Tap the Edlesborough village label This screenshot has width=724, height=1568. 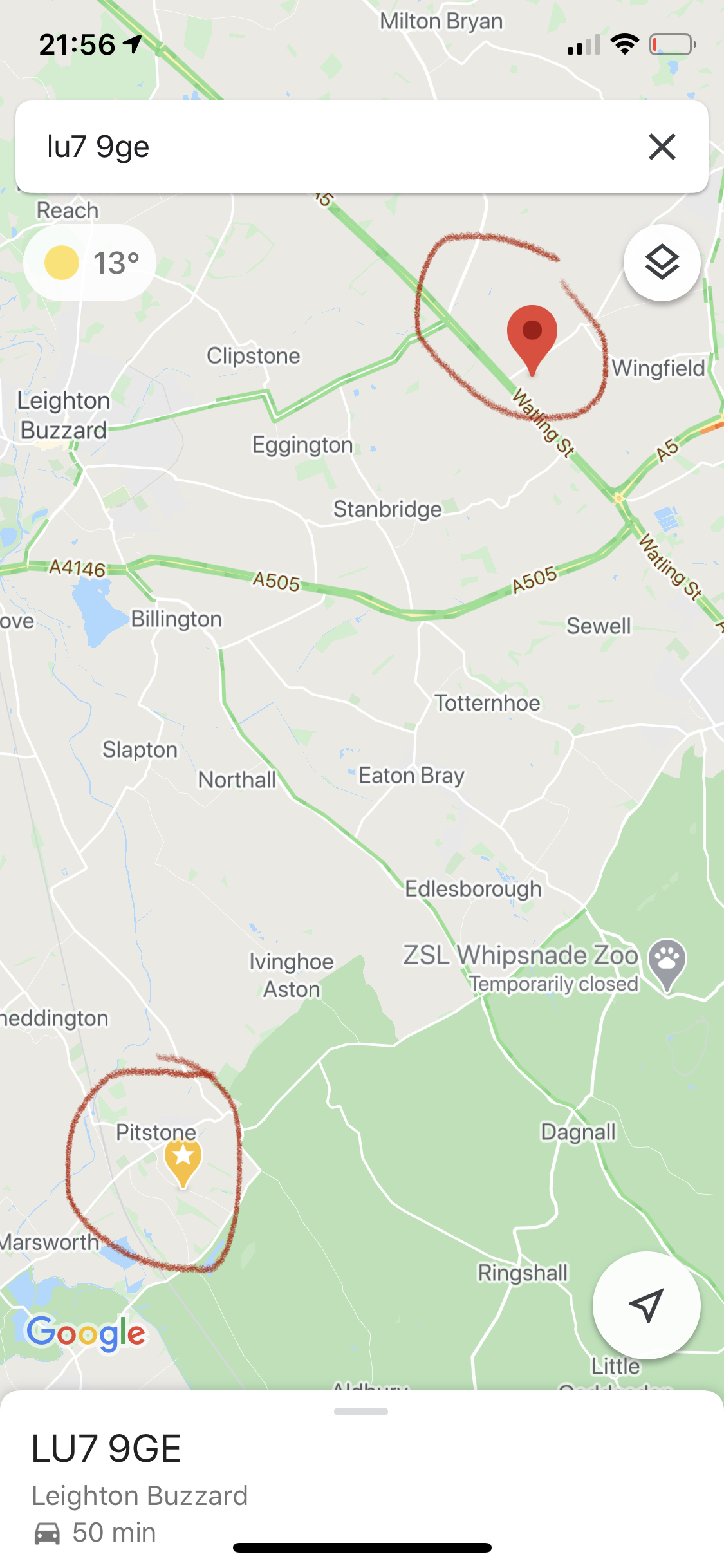coord(474,889)
